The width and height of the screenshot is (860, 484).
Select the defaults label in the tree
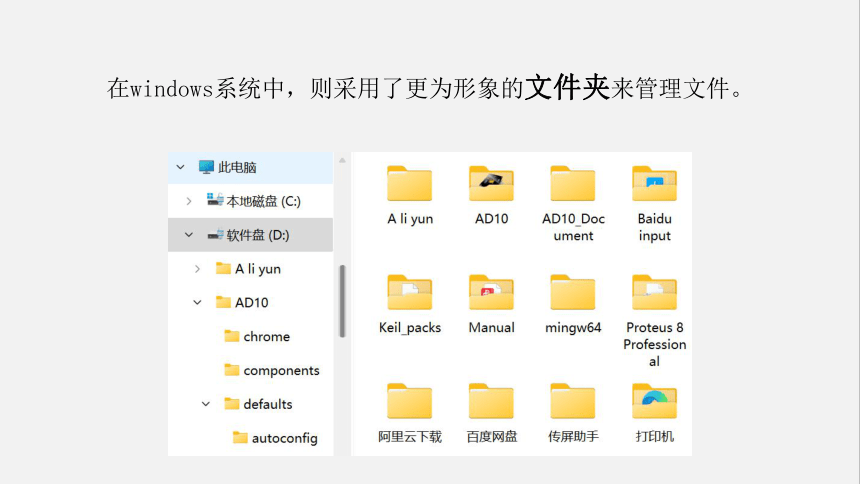coord(268,404)
